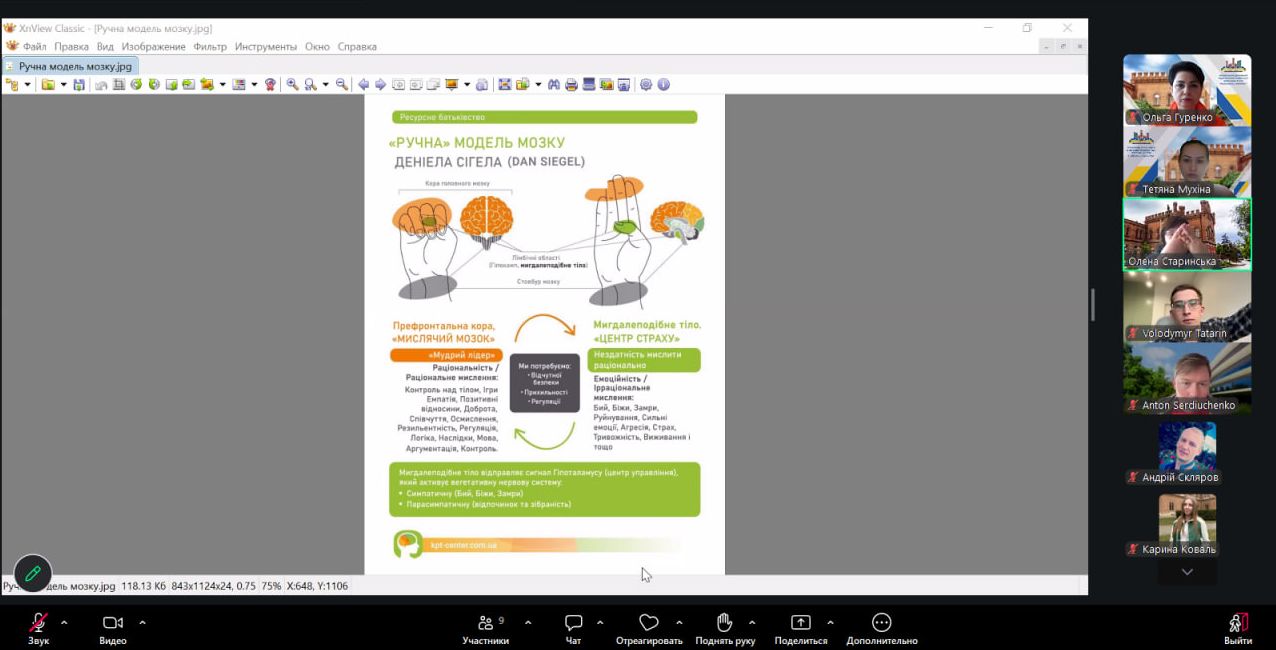1276x650 pixels.
Task: Click the print icon in XnView toolbar
Action: 571,85
